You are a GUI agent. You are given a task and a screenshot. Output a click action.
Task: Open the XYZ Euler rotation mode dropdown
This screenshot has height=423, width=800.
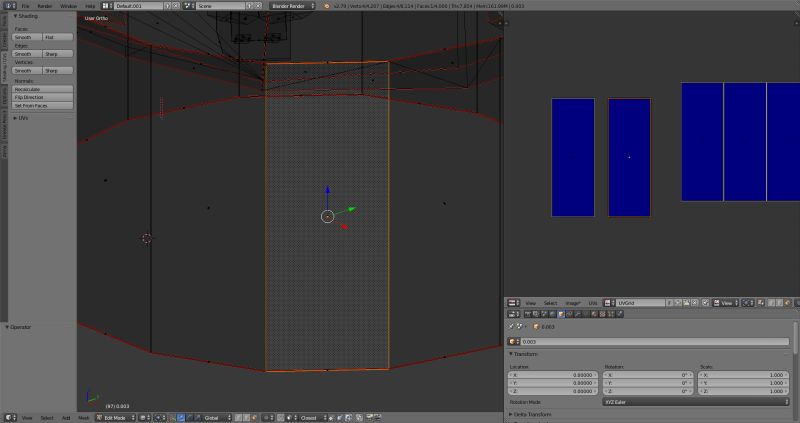pos(695,402)
